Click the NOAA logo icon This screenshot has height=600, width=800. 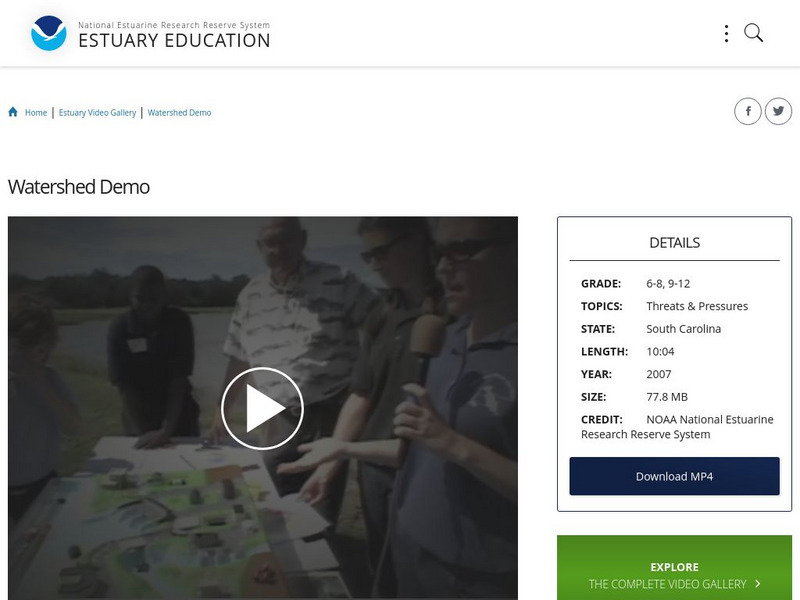click(49, 33)
